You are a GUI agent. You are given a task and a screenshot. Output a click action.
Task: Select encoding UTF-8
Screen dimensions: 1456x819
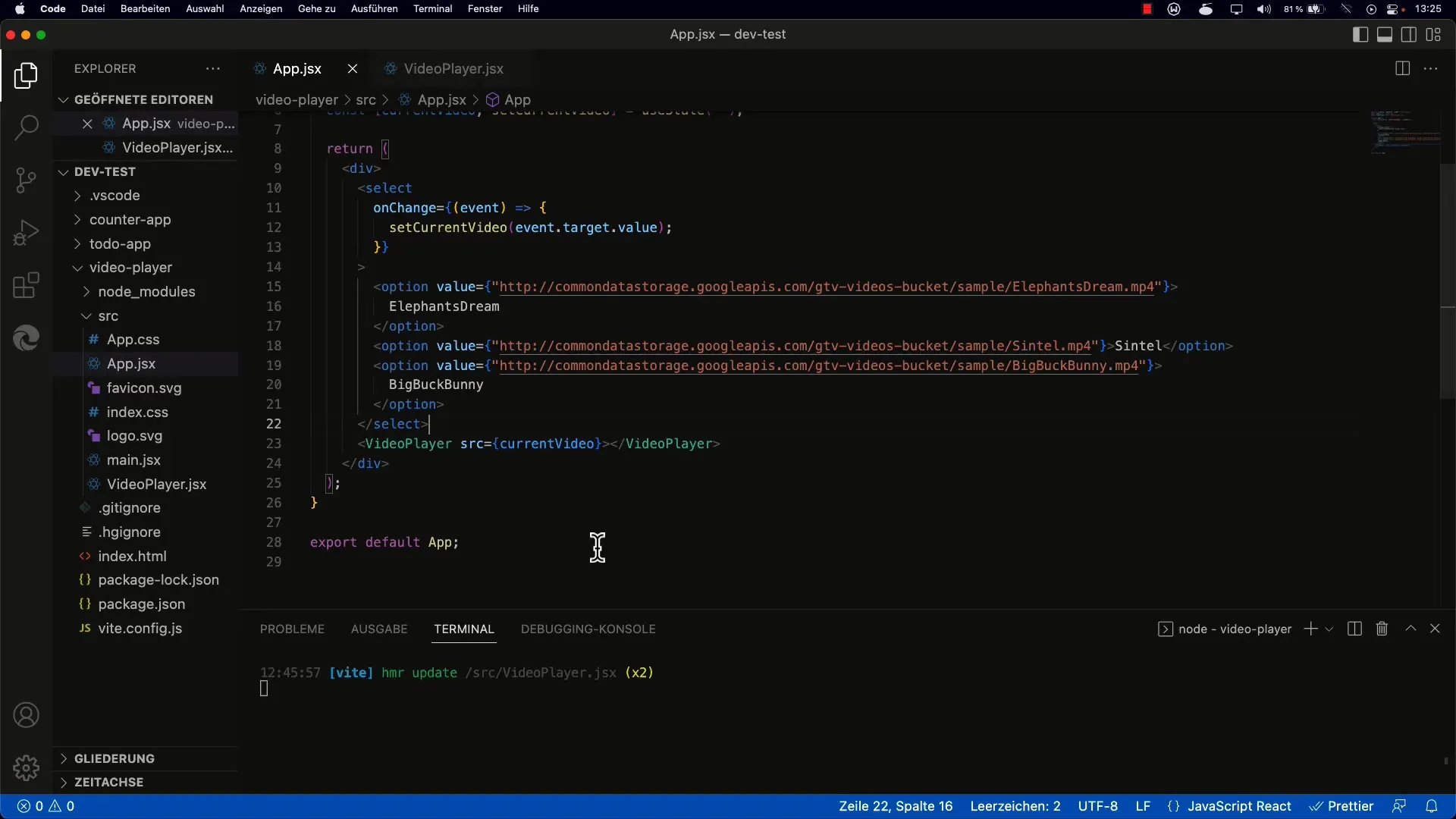click(1098, 806)
